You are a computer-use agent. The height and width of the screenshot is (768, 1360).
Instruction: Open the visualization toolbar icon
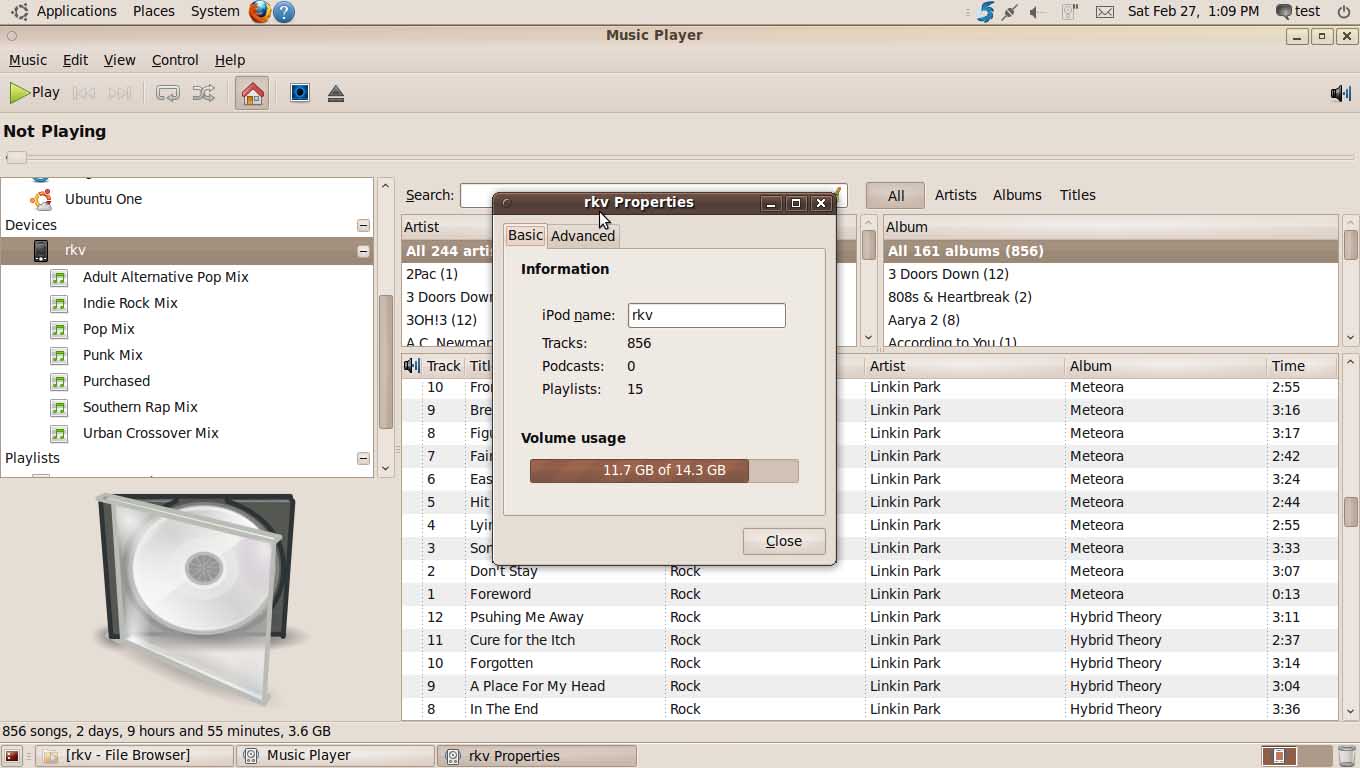[x=300, y=93]
